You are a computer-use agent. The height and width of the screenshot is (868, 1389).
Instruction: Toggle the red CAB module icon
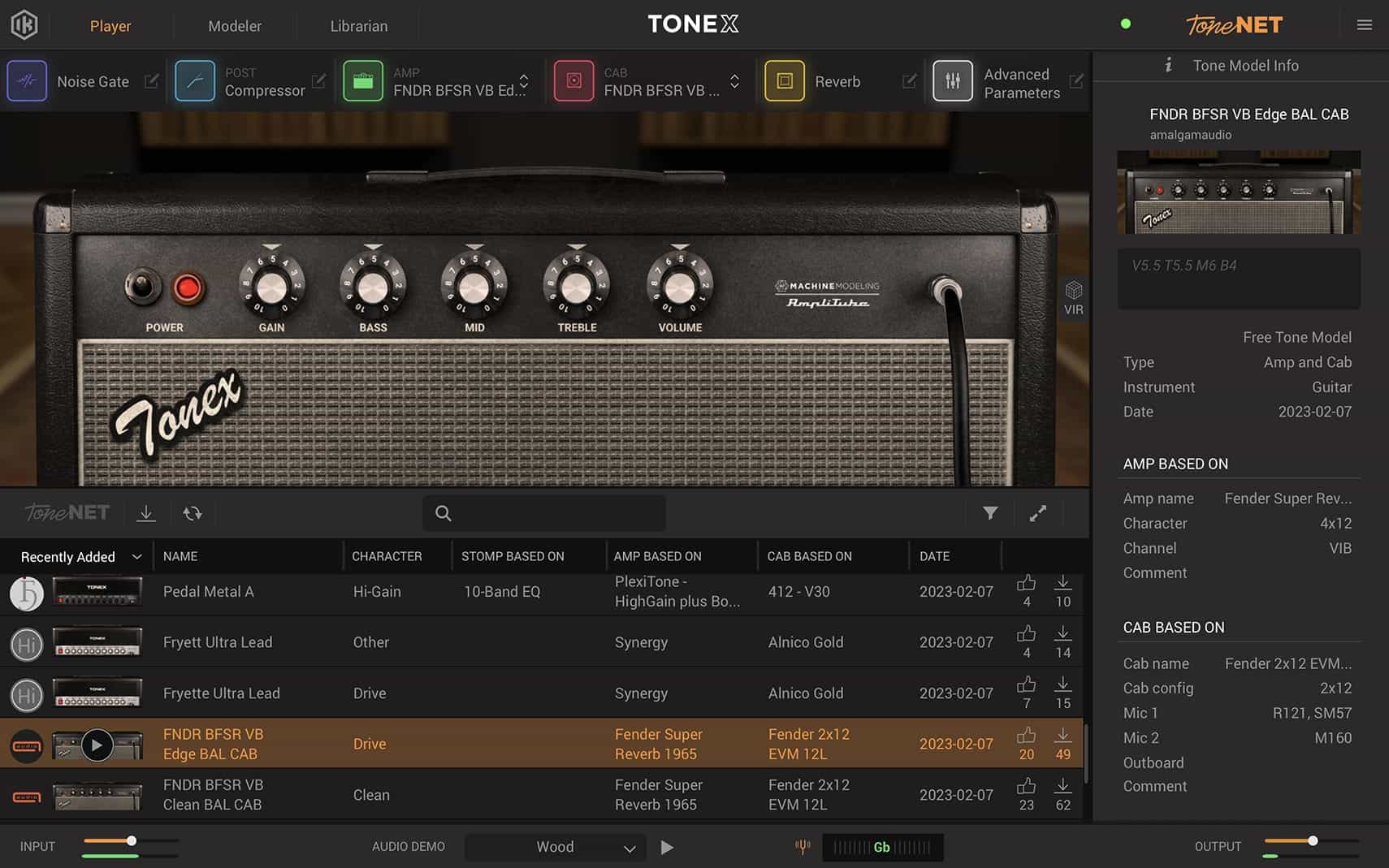(x=573, y=81)
